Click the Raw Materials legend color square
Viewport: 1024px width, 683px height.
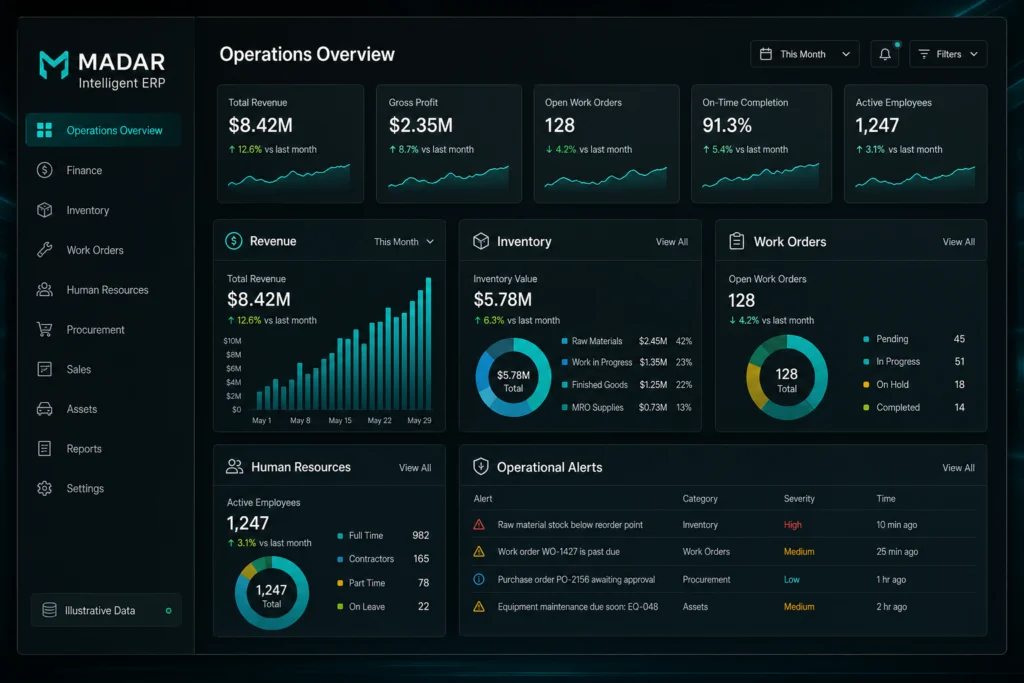tap(564, 341)
